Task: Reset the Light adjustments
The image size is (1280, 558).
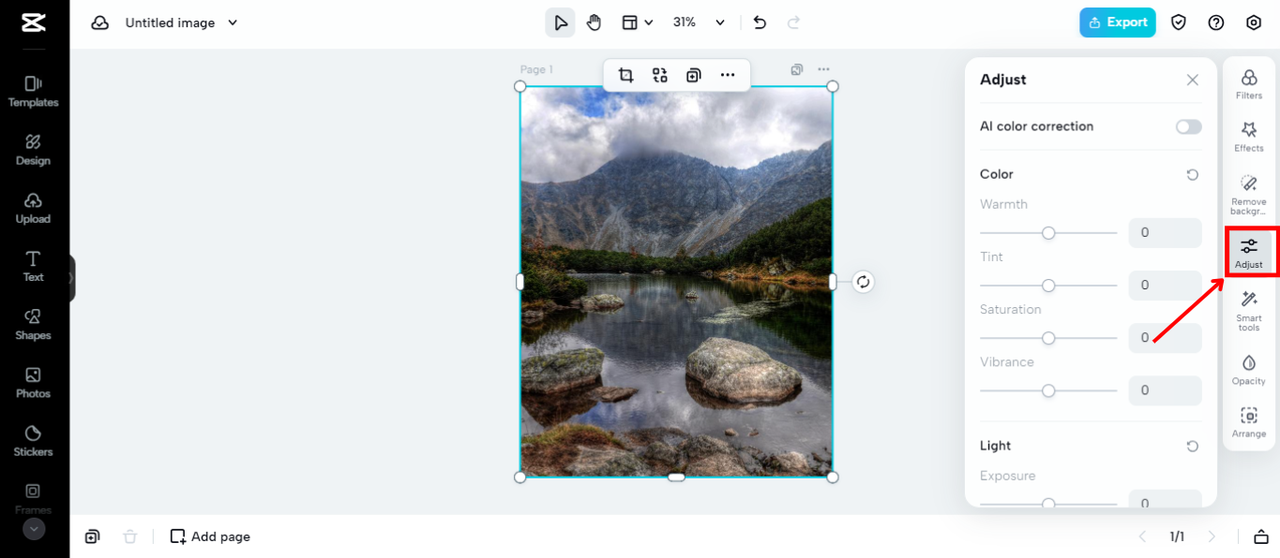Action: tap(1192, 446)
